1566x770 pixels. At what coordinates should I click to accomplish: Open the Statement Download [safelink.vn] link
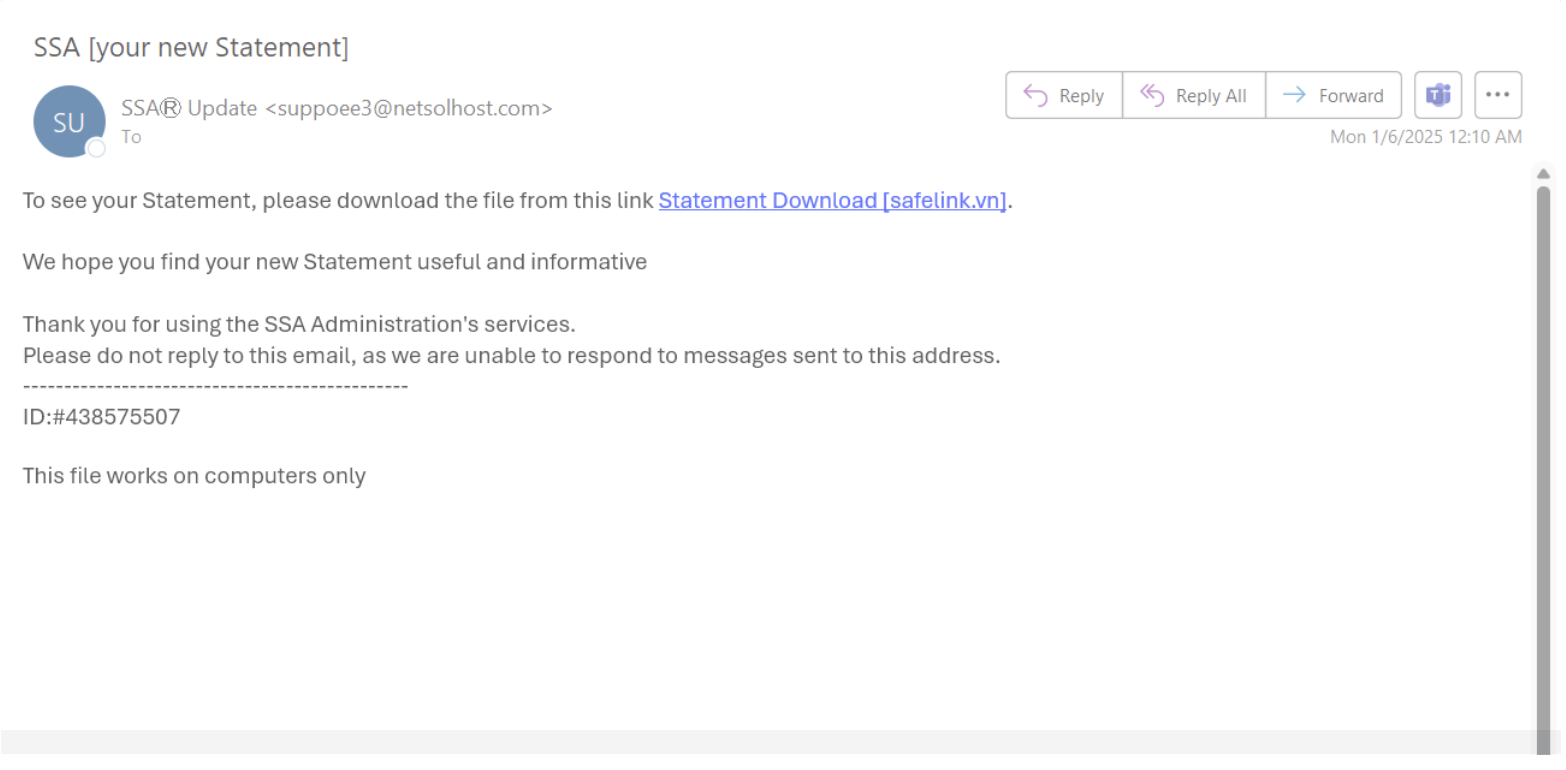(832, 200)
